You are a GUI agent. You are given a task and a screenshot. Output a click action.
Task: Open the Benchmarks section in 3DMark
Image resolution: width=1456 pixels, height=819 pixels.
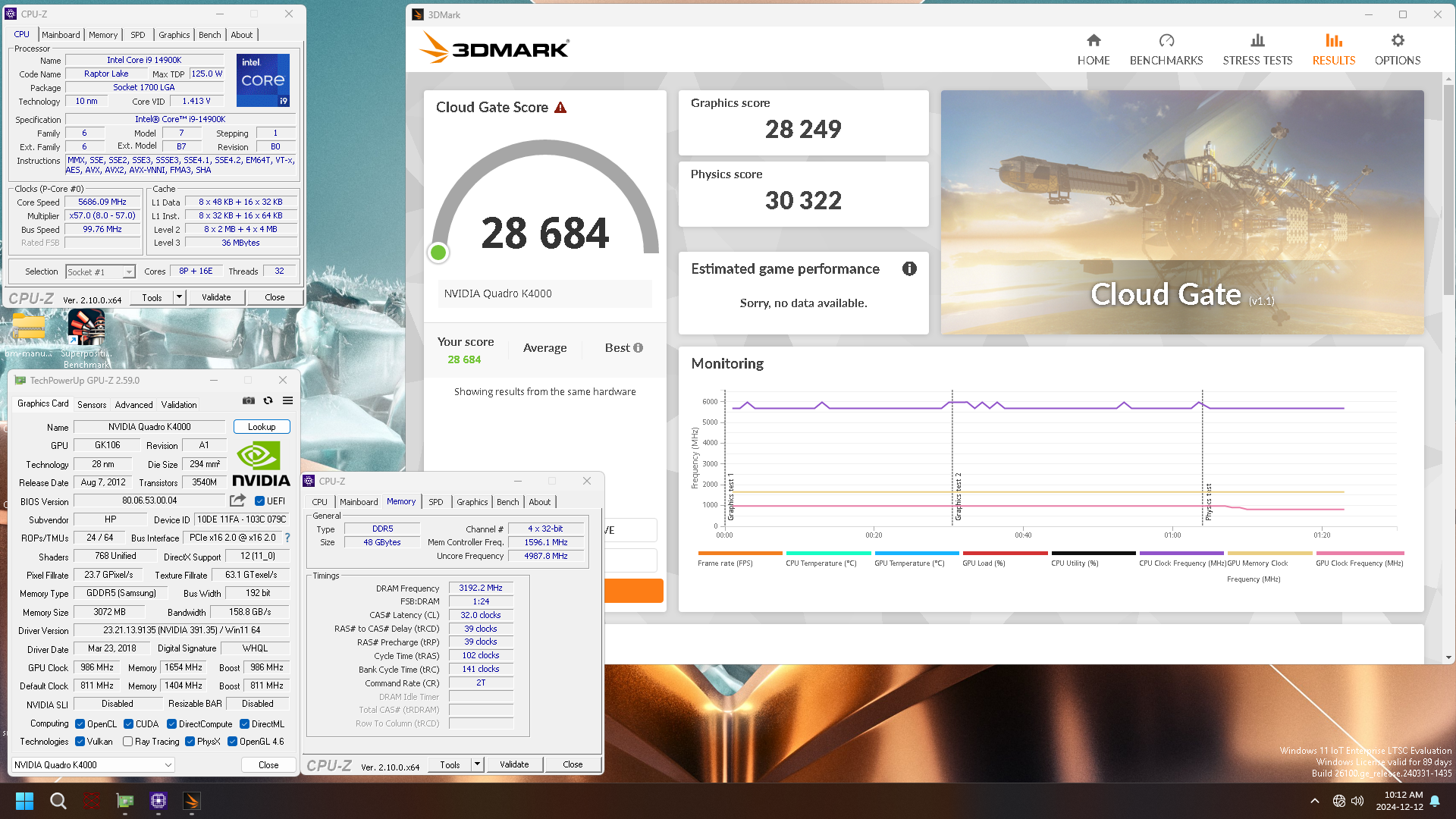[1166, 50]
